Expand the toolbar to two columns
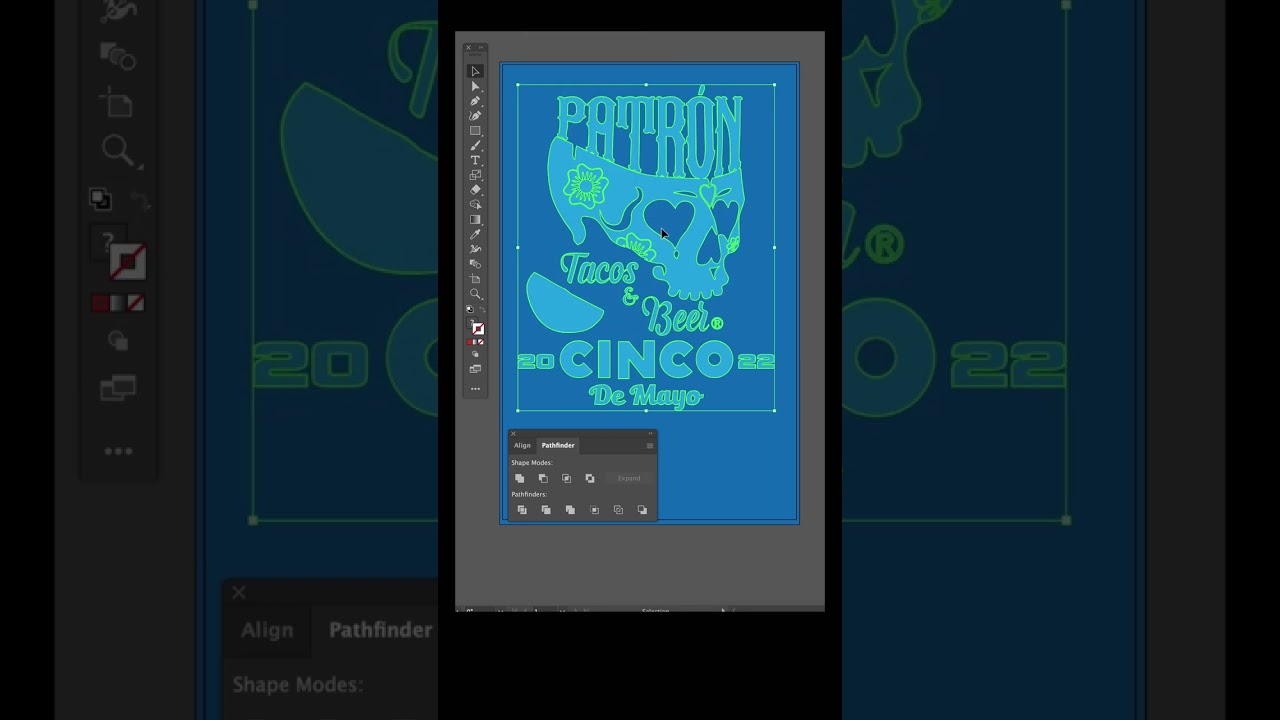This screenshot has height=720, width=1280. click(x=481, y=47)
